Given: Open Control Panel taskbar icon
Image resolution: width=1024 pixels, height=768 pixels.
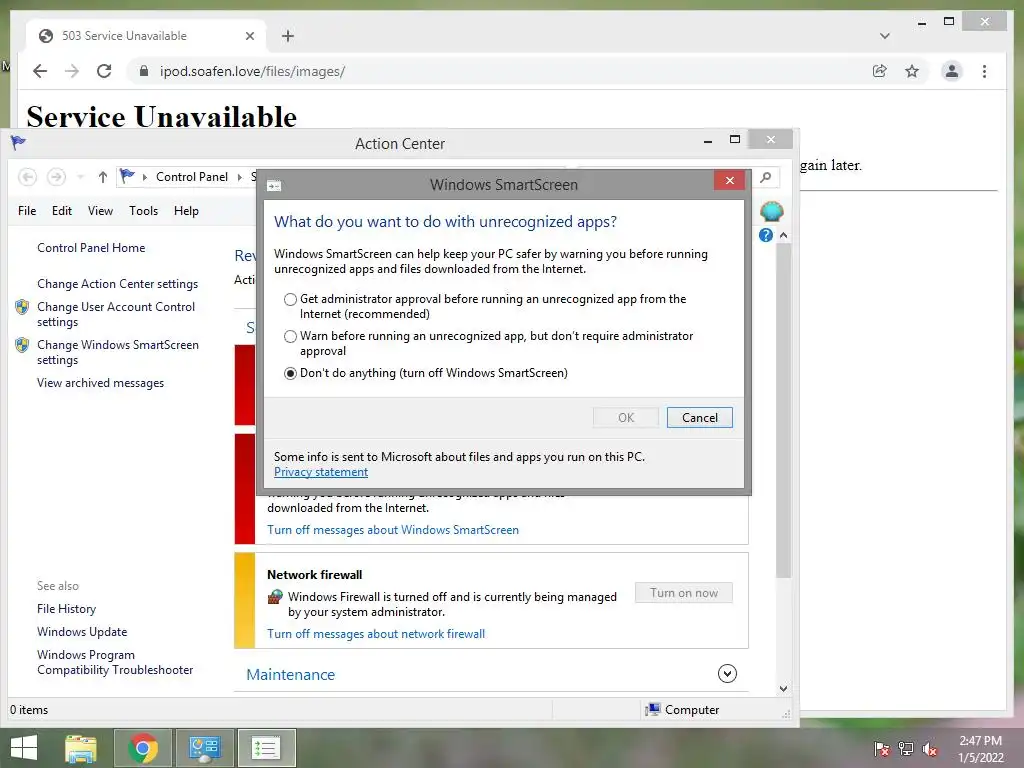Looking at the screenshot, I should [204, 748].
